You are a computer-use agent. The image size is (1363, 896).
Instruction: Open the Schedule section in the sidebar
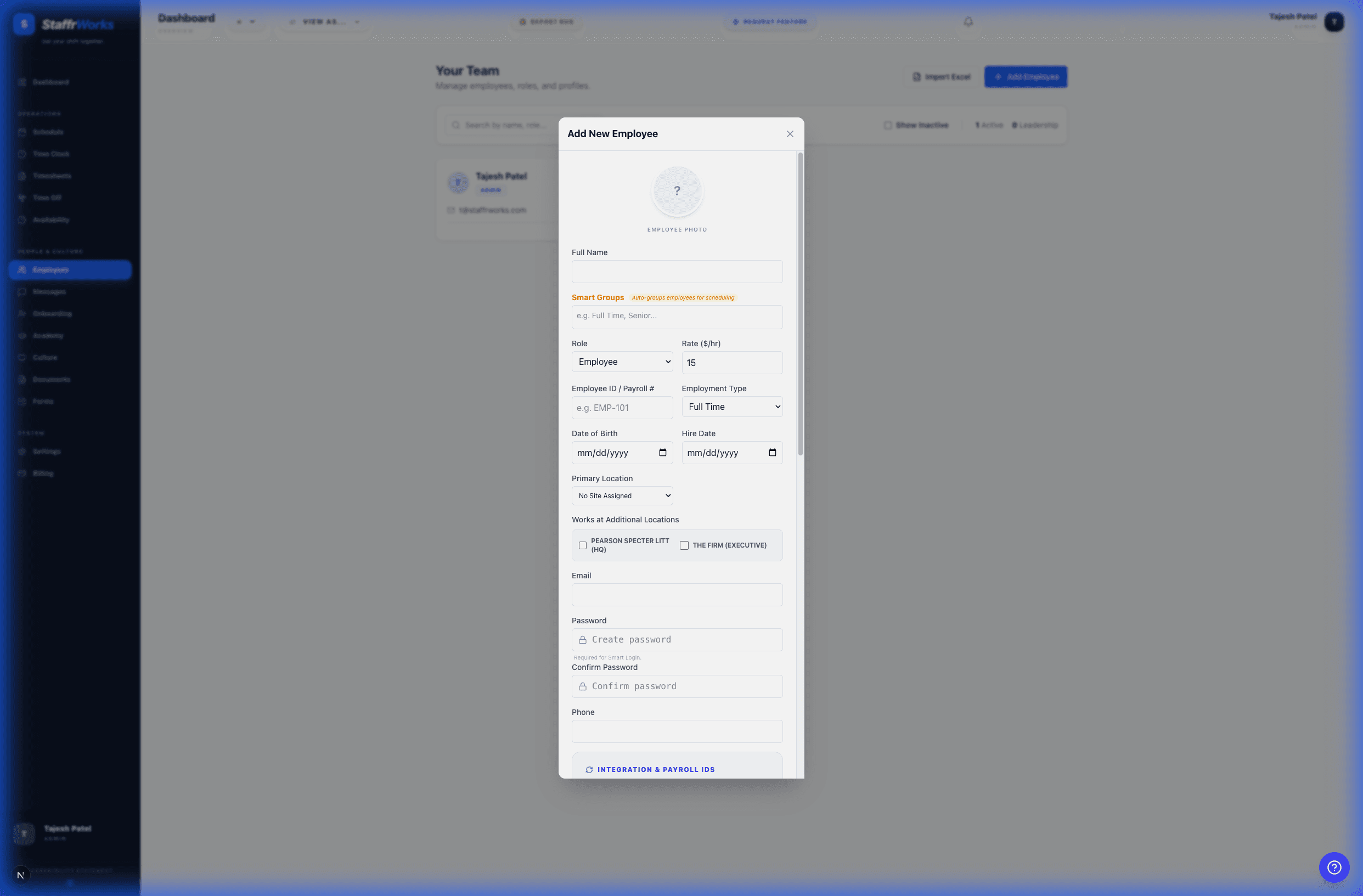[48, 132]
